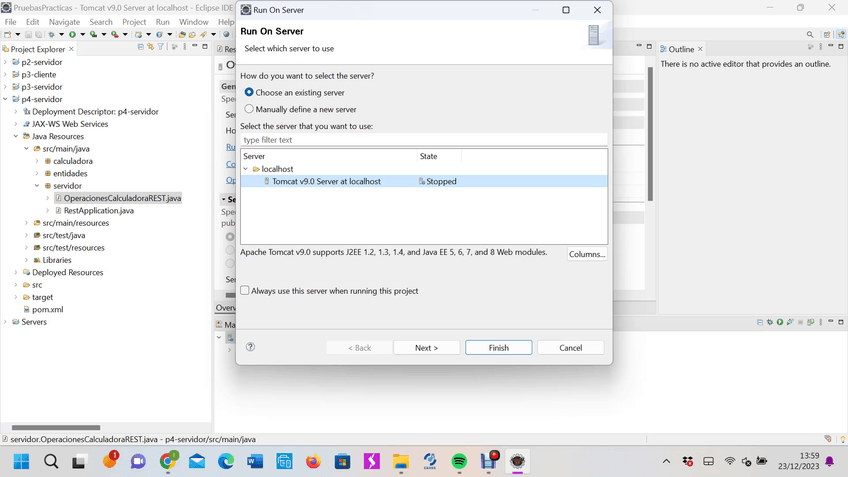The width and height of the screenshot is (848, 477).
Task: Maximize the Project Explorer view
Action: [x=205, y=47]
